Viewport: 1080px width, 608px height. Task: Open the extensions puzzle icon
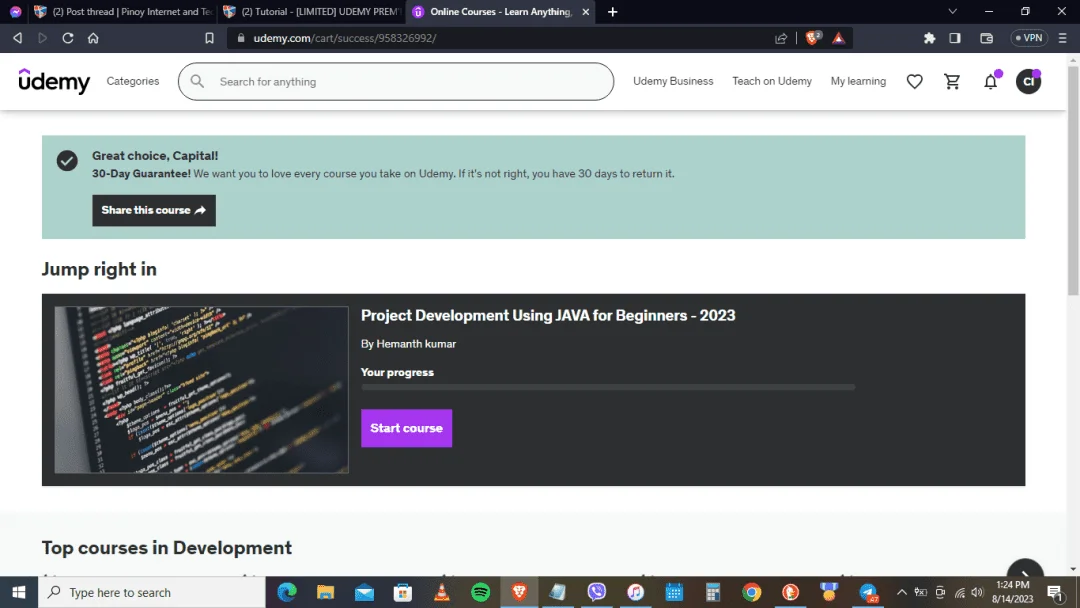click(929, 38)
